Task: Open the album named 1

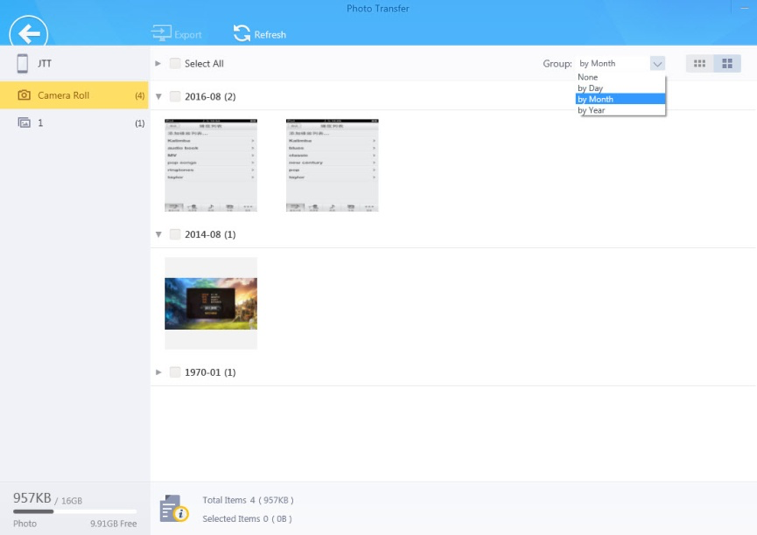Action: pos(74,123)
